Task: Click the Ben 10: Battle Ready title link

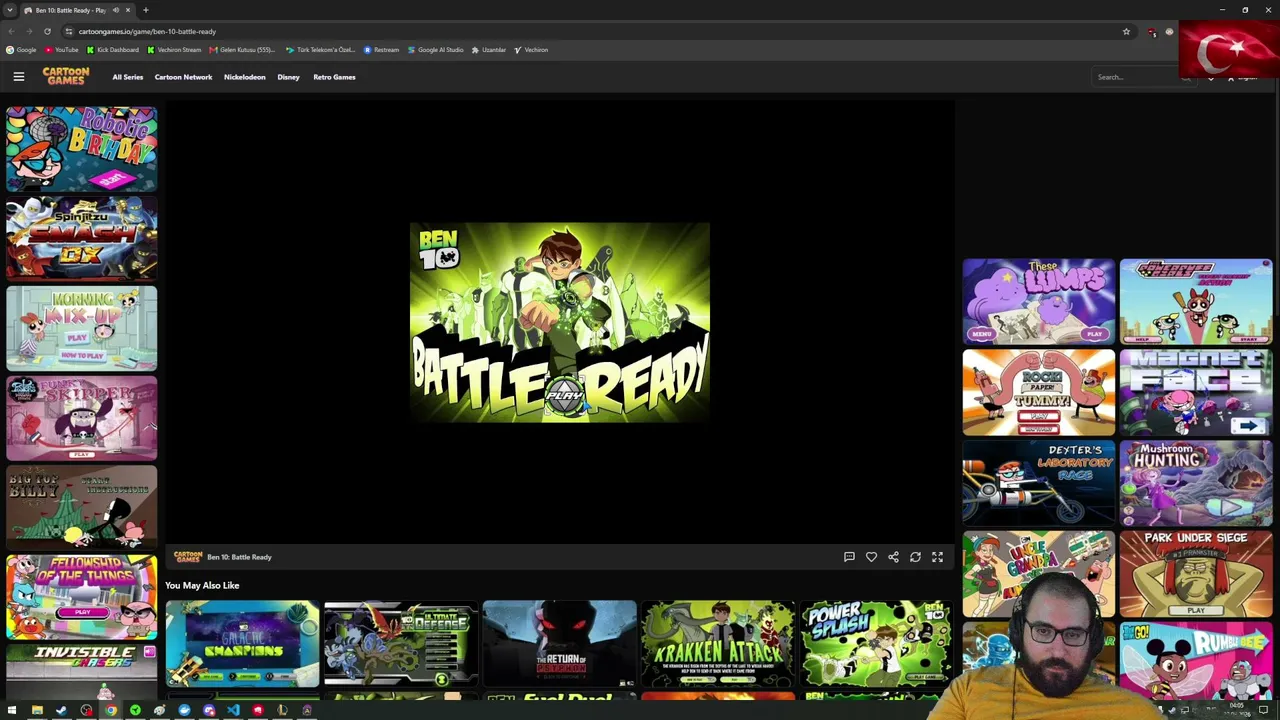Action: click(x=239, y=557)
